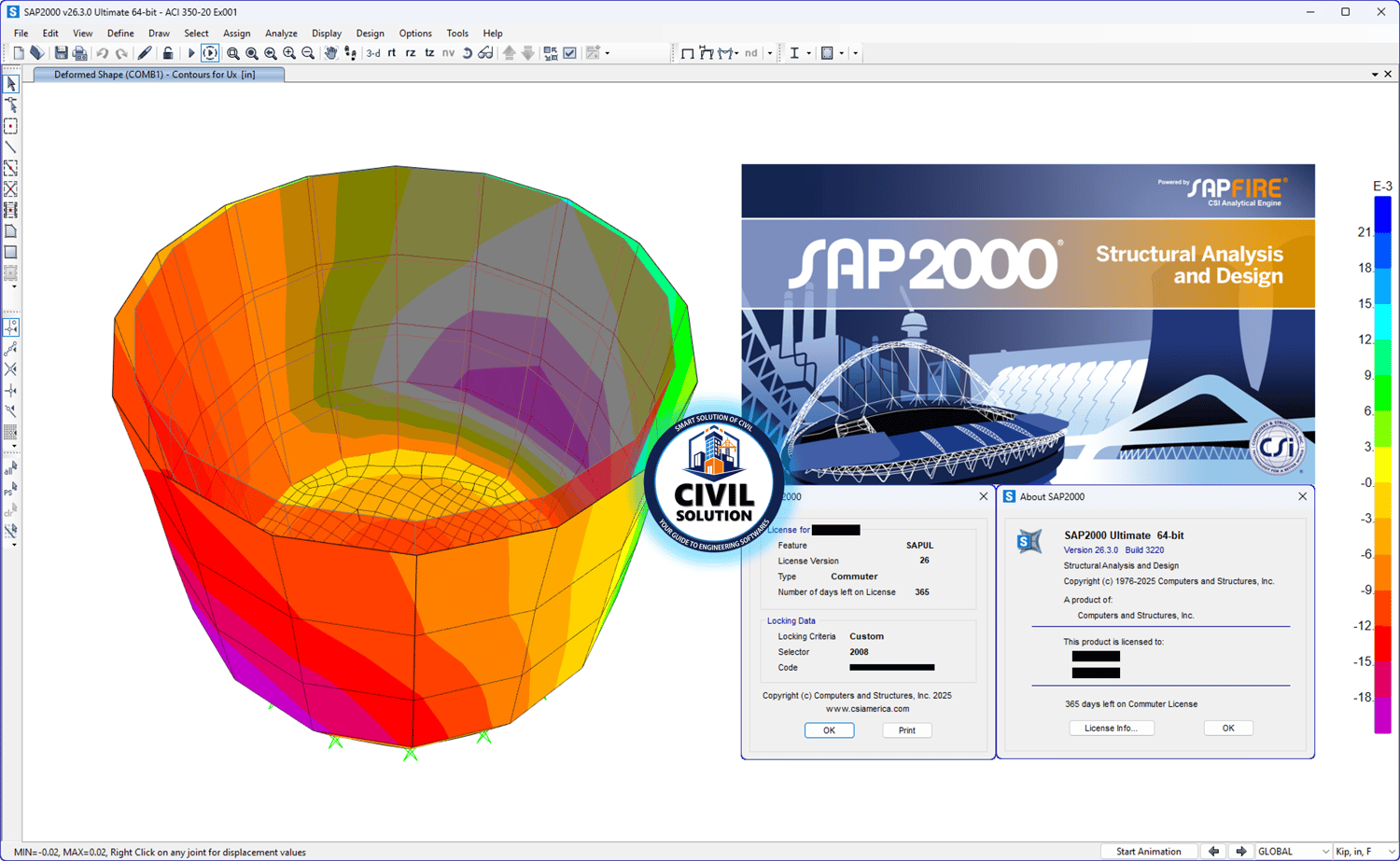Image resolution: width=1400 pixels, height=861 pixels.
Task: Open the I-section steel design dropdown arrow
Action: click(x=808, y=53)
